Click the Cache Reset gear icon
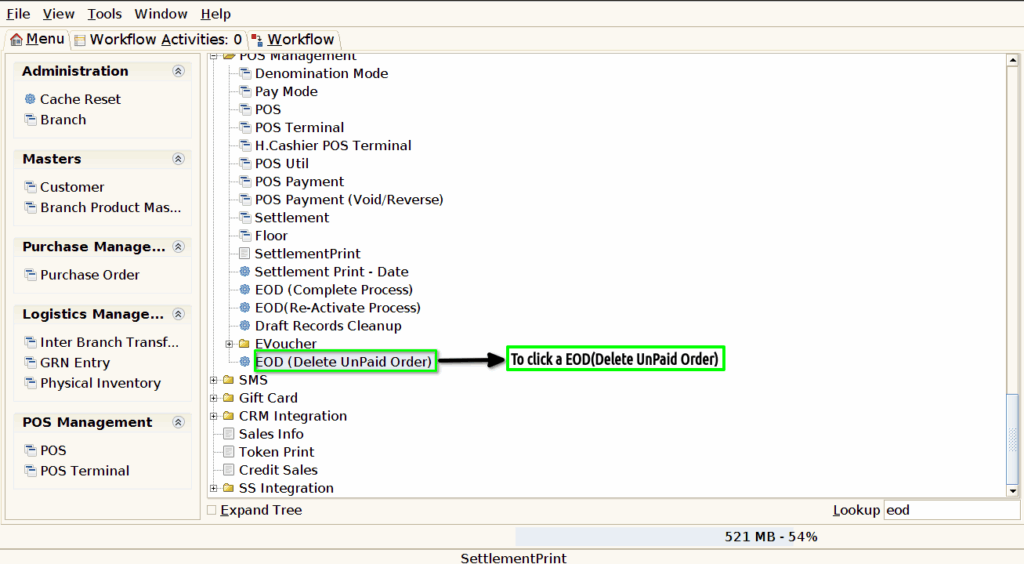The height and width of the screenshot is (564, 1024). coord(30,99)
